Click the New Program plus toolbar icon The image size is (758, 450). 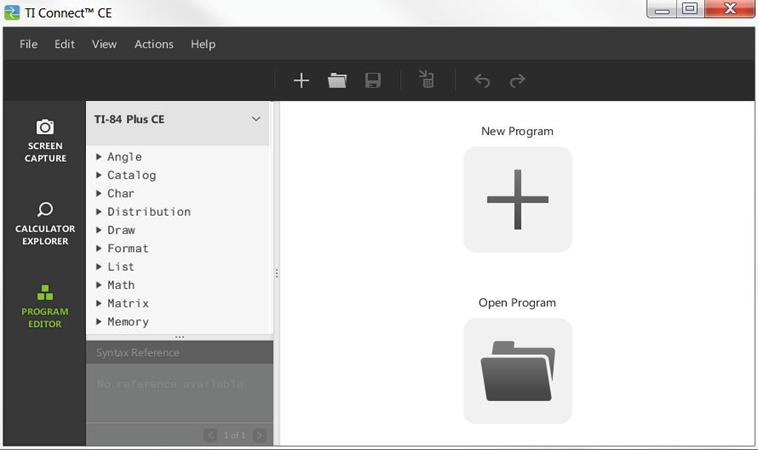click(x=301, y=80)
